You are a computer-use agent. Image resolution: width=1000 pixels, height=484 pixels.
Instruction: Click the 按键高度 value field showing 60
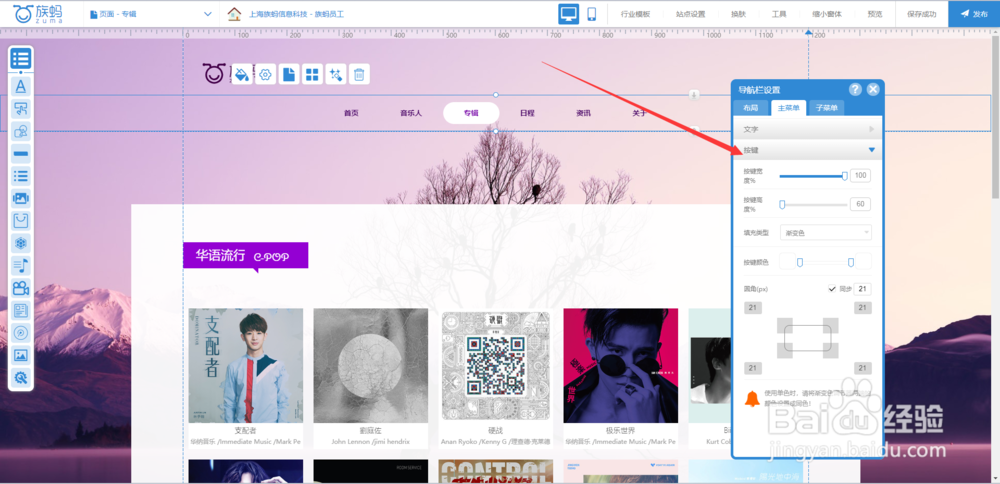coord(860,204)
